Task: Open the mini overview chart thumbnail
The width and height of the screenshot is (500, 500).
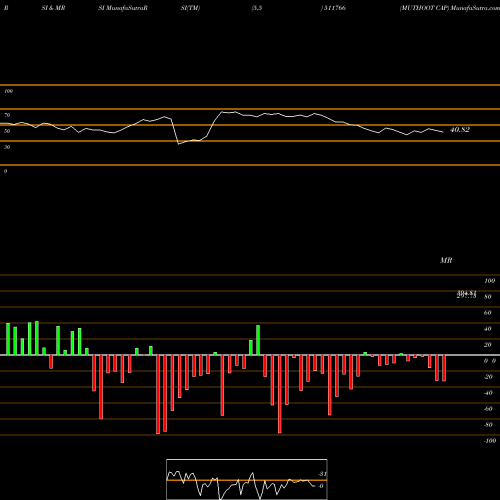Action: [x=247, y=479]
